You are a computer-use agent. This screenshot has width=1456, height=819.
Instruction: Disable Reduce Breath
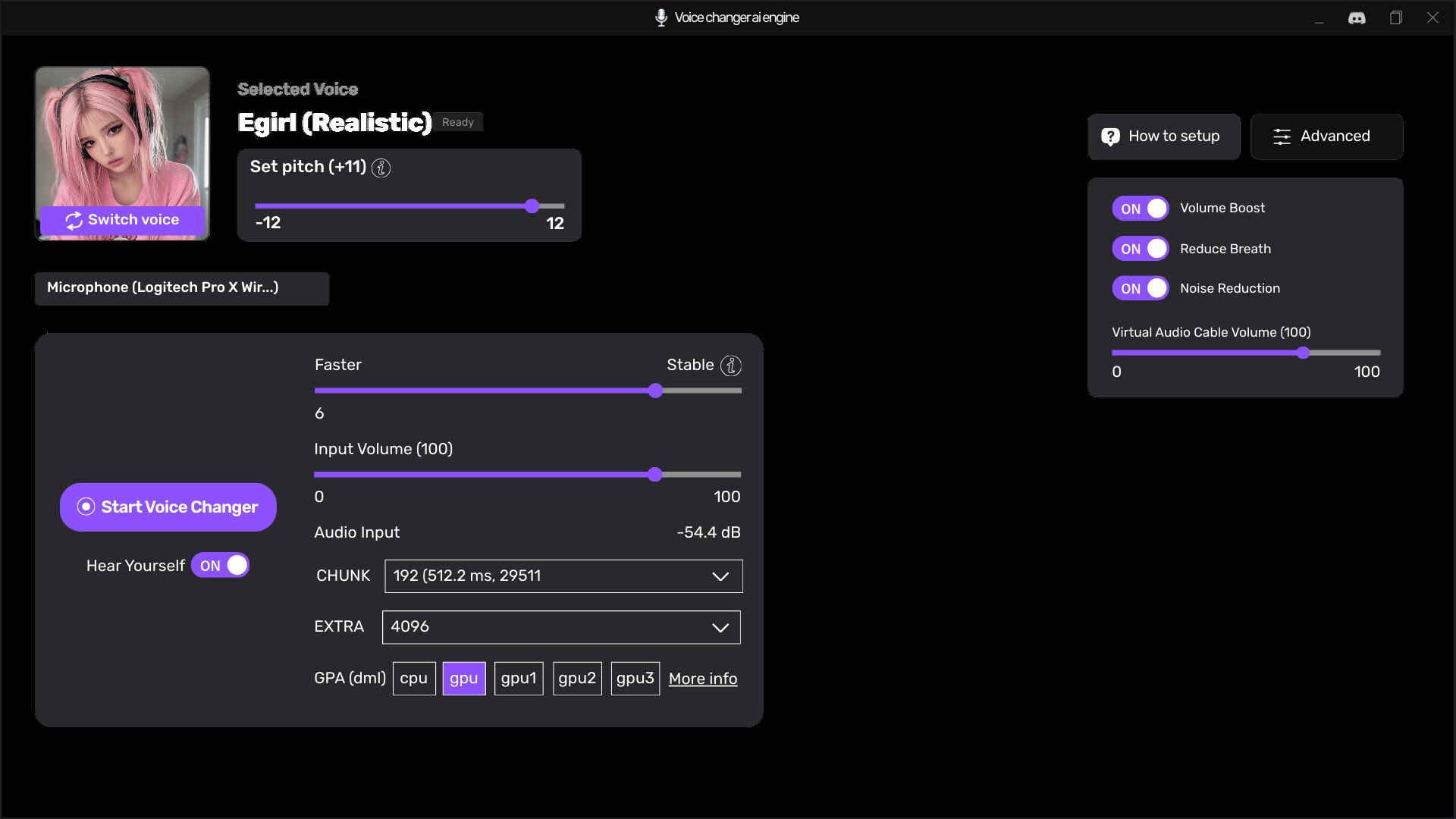tap(1140, 248)
